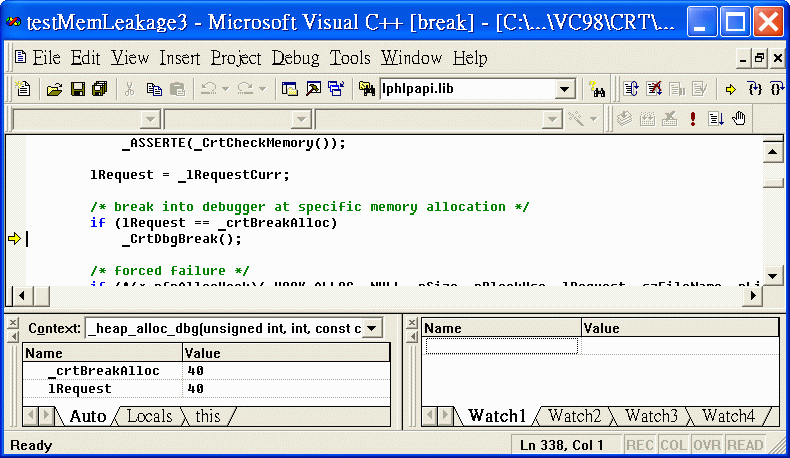Viewport: 790px width, 458px height.
Task: Click the yellow Show Next Statement arrow
Action: click(x=731, y=90)
